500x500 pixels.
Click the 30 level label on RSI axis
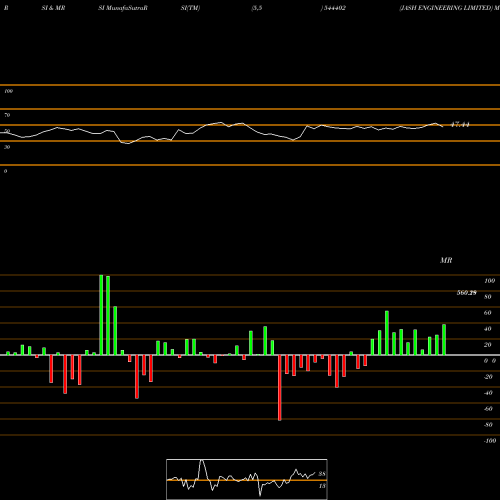(7, 147)
